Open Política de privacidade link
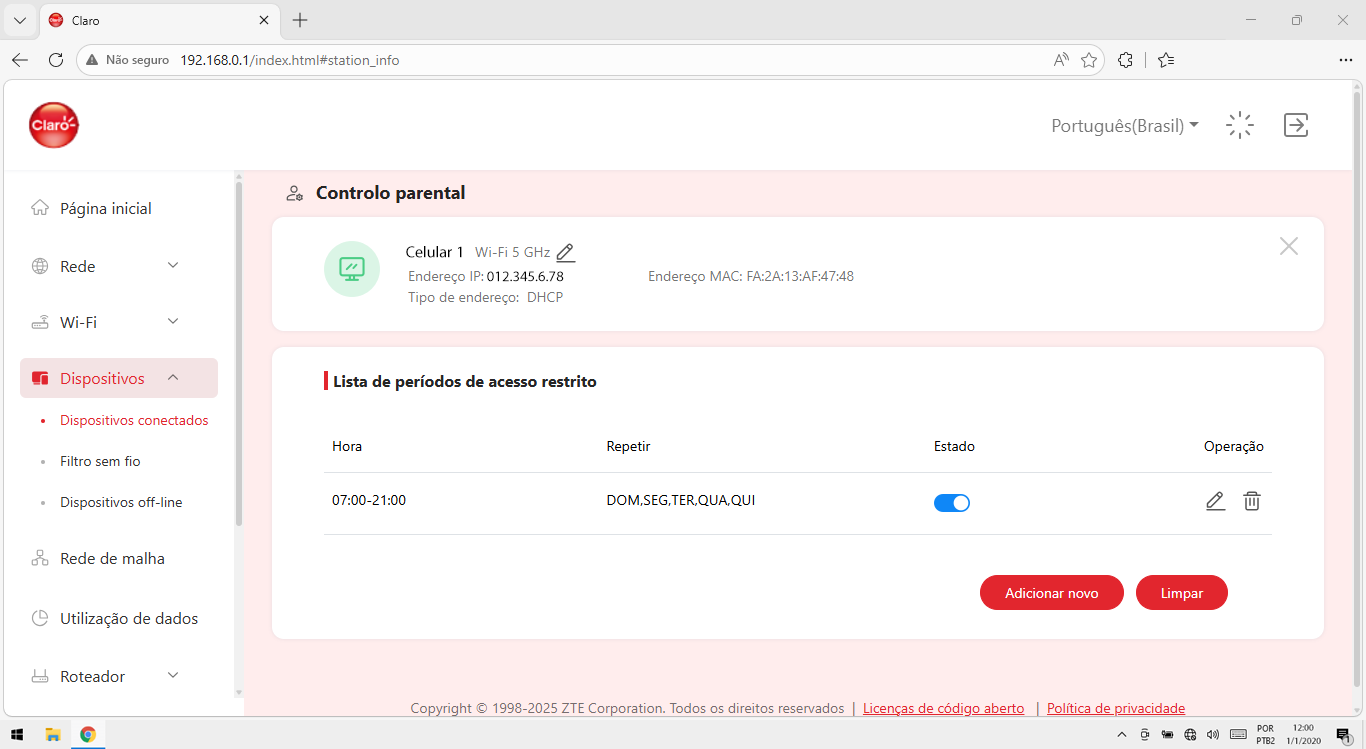1366x749 pixels. coord(1116,708)
